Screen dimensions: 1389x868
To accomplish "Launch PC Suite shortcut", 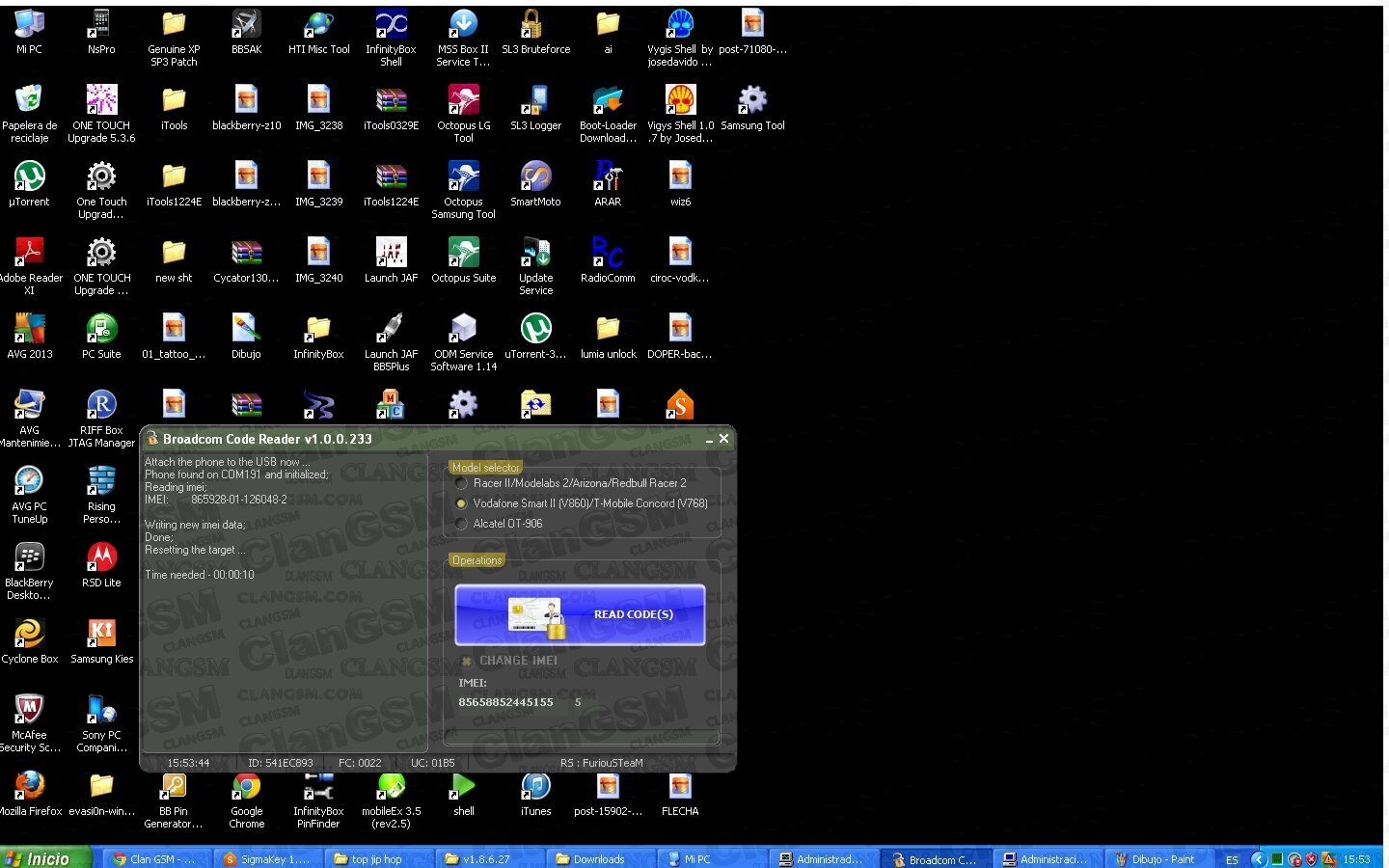I will point(101,337).
